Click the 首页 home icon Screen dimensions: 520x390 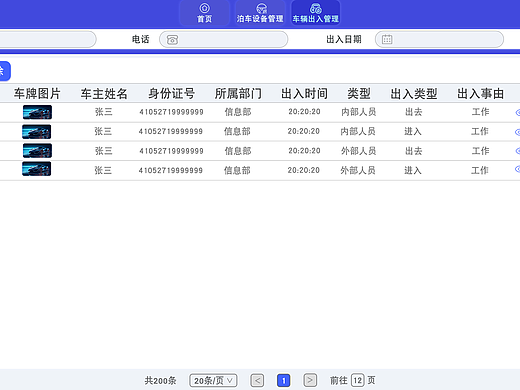coord(204,8)
